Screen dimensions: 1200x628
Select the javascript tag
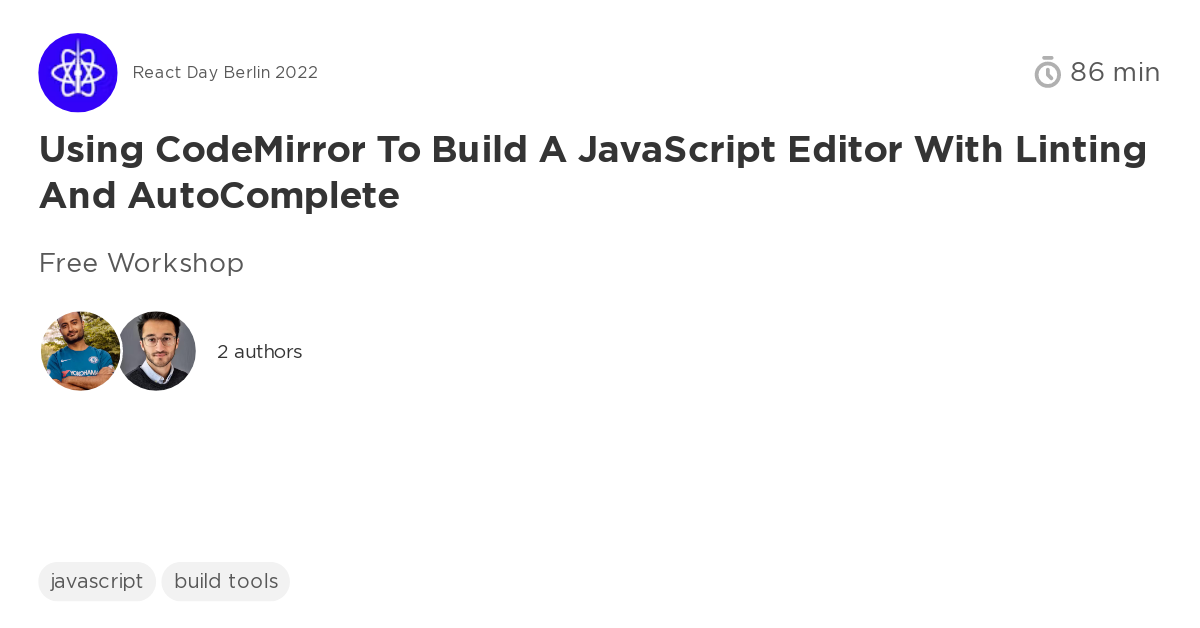pos(97,581)
